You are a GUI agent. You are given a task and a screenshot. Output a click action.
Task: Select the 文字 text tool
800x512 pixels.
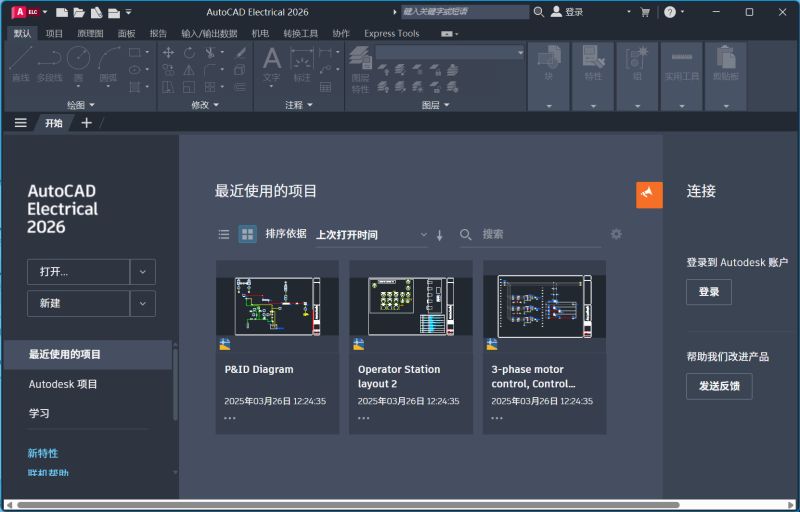tap(271, 65)
